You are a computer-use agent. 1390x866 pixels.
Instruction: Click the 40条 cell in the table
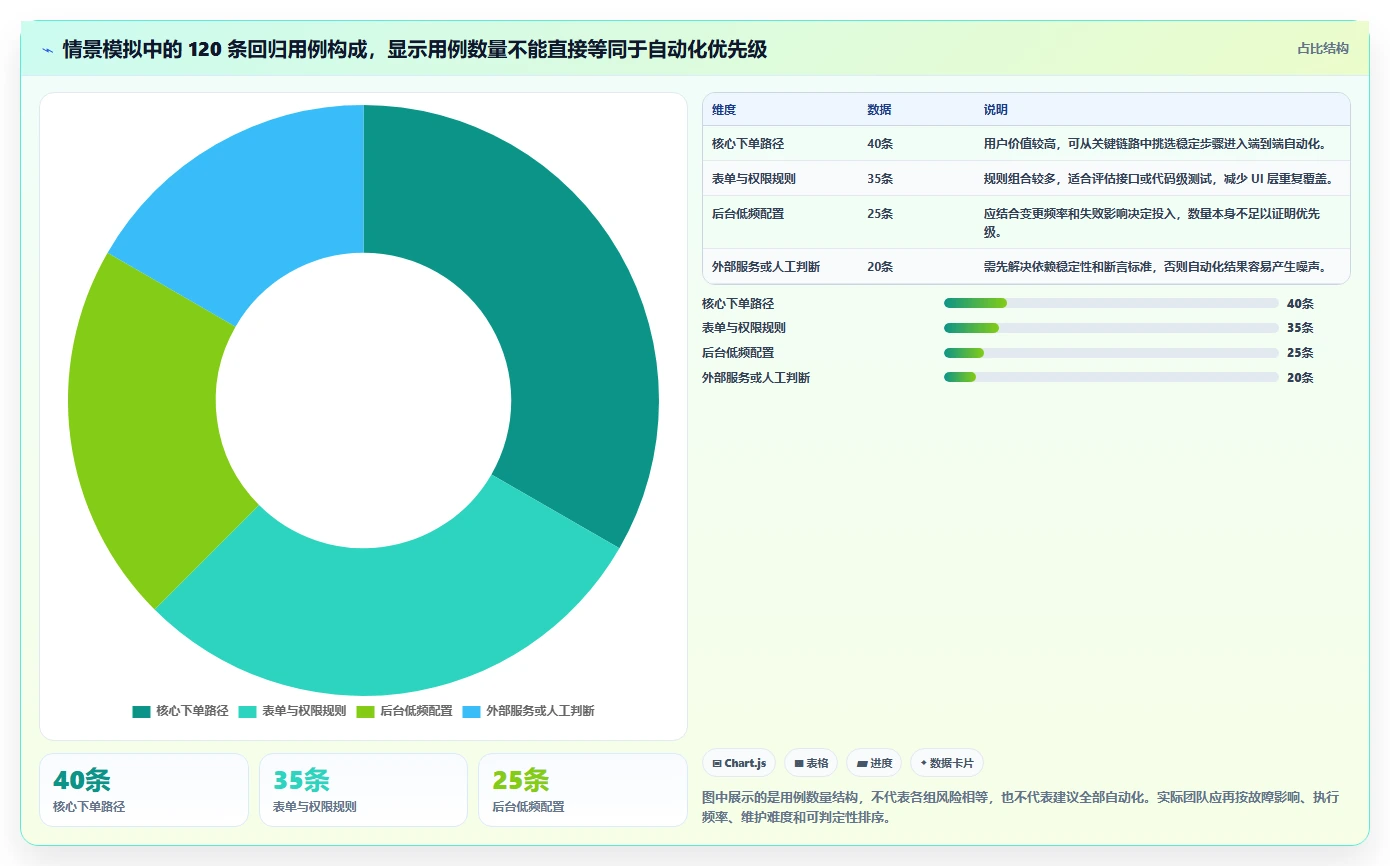pos(880,143)
